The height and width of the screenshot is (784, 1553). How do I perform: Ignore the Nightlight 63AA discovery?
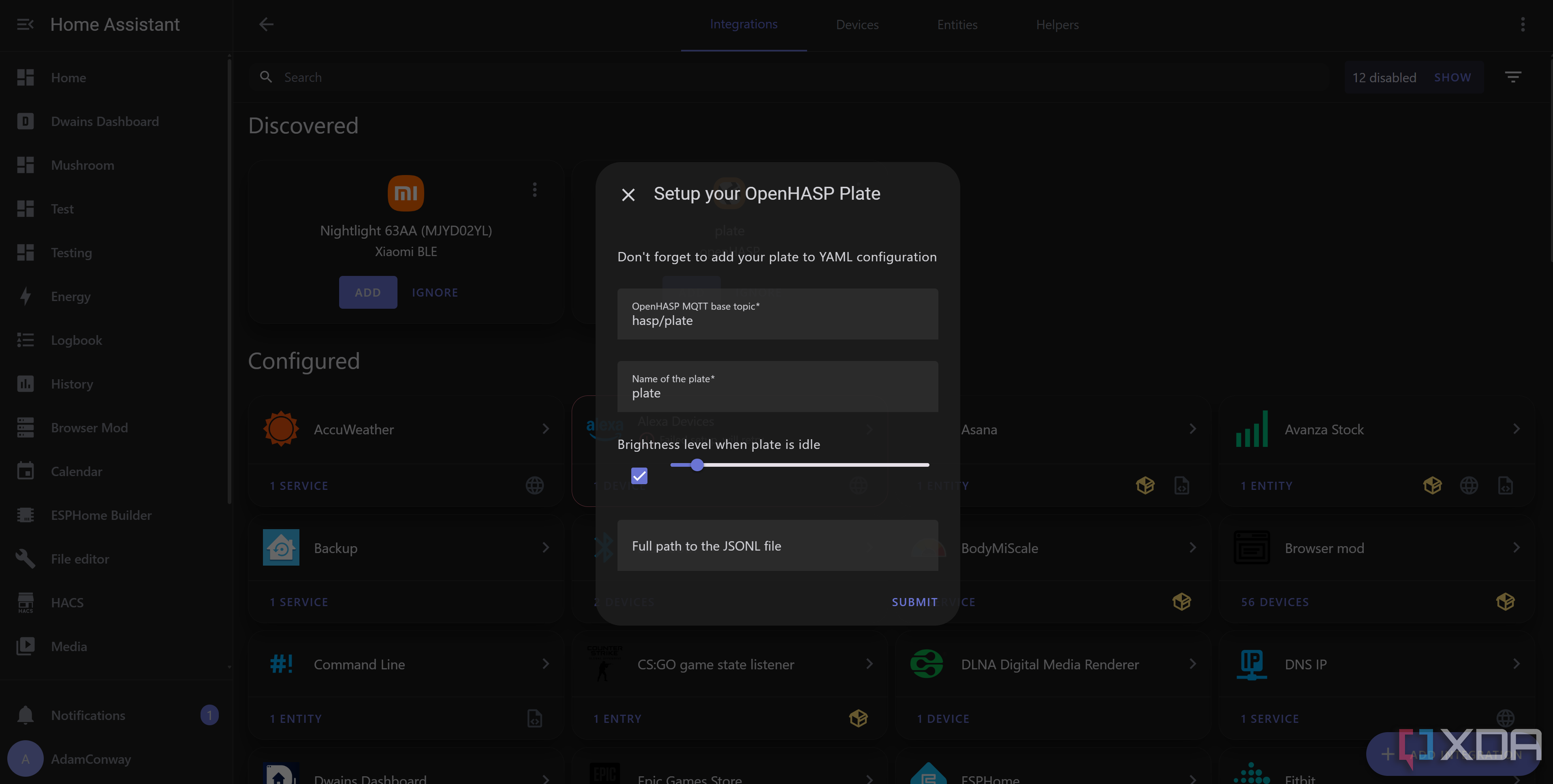click(x=435, y=293)
